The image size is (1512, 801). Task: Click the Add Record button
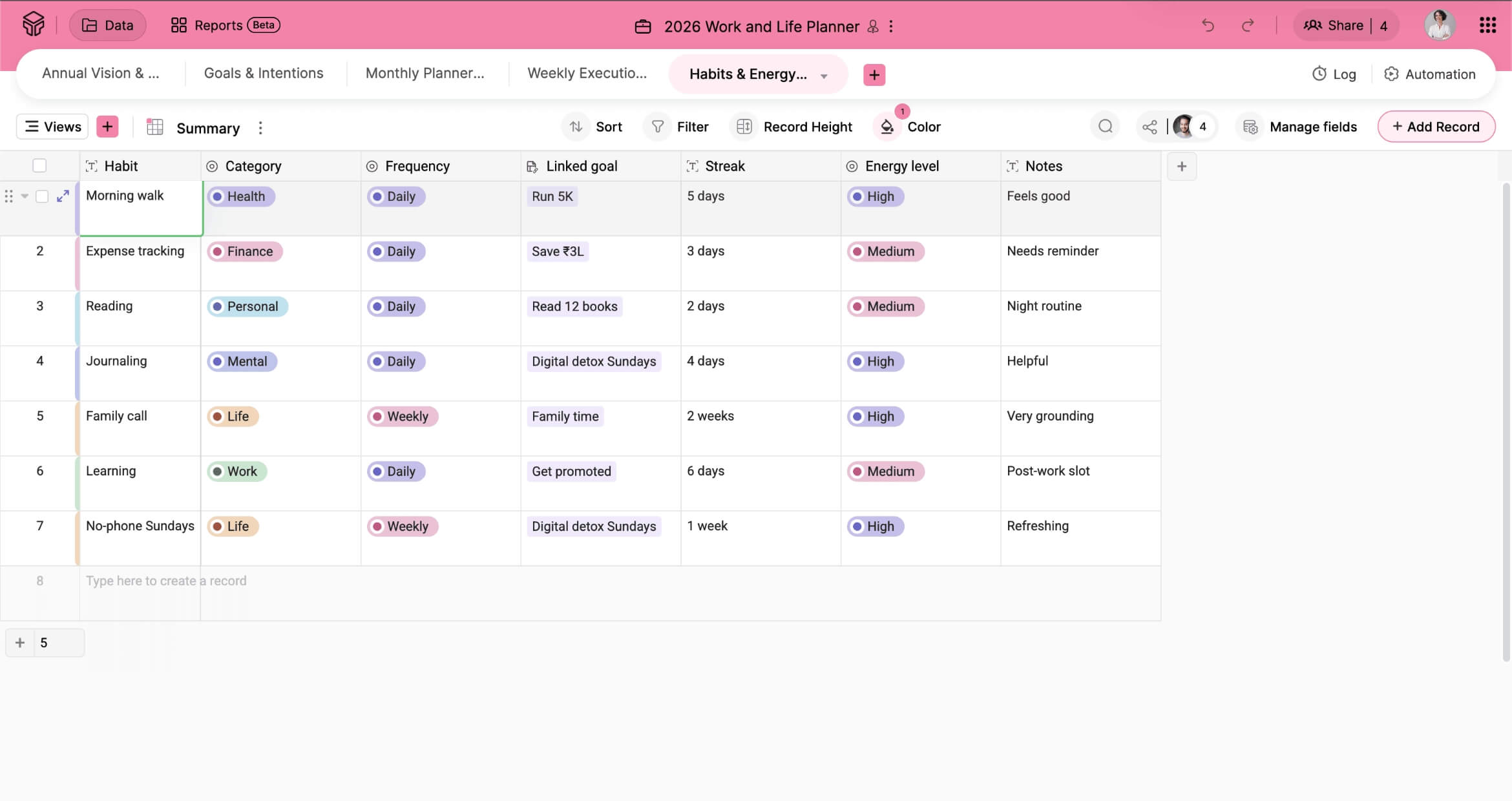1436,127
